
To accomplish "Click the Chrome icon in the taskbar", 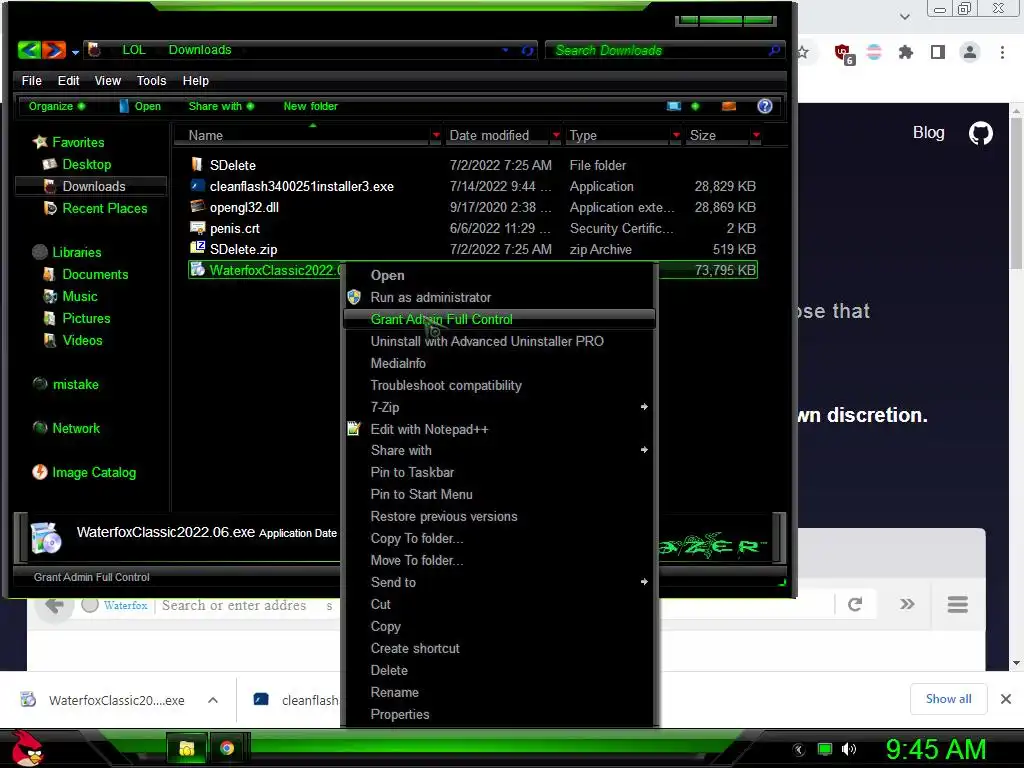I will coord(227,748).
